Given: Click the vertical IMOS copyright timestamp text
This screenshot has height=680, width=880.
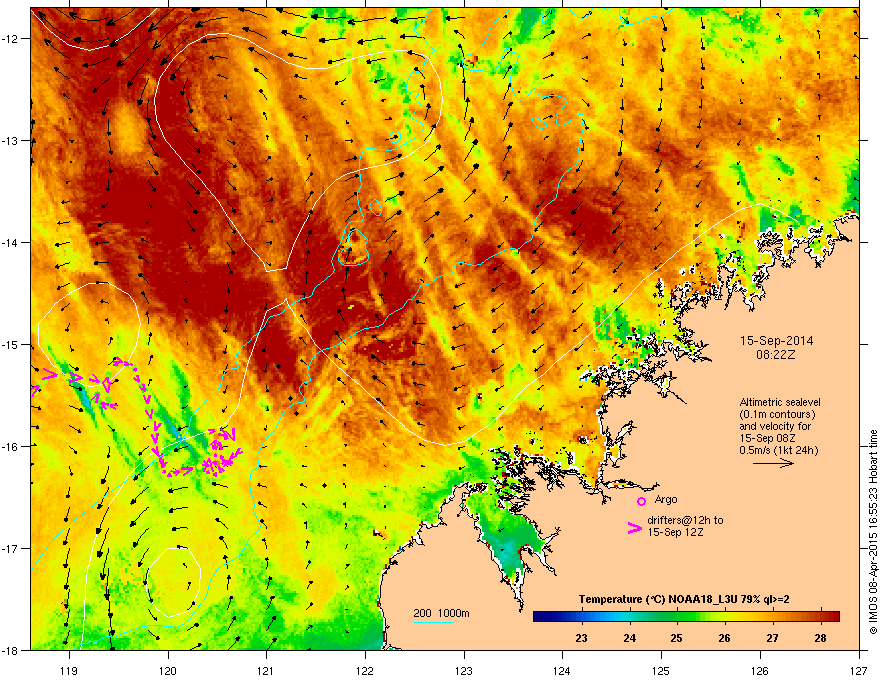Looking at the screenshot, I should 873,532.
